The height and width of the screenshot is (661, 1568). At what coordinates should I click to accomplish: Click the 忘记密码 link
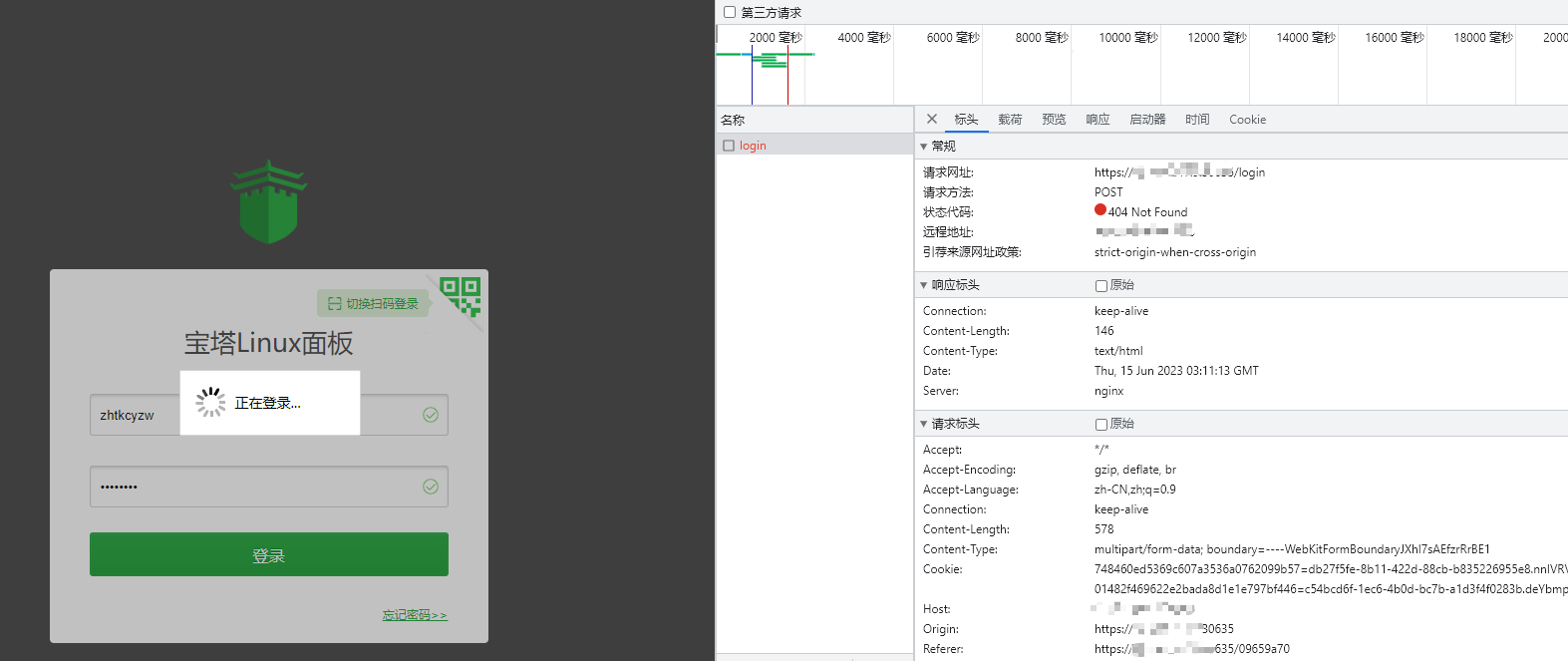tap(415, 615)
